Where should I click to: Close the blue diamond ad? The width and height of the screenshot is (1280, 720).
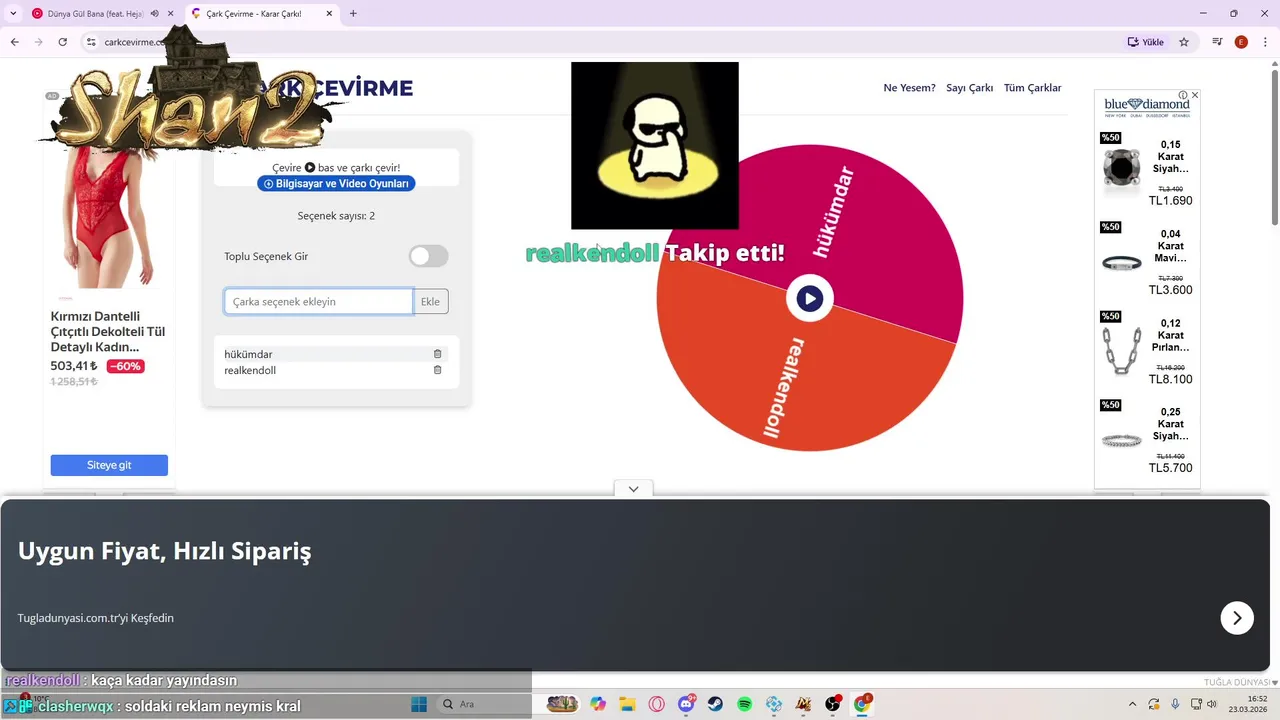(1195, 95)
